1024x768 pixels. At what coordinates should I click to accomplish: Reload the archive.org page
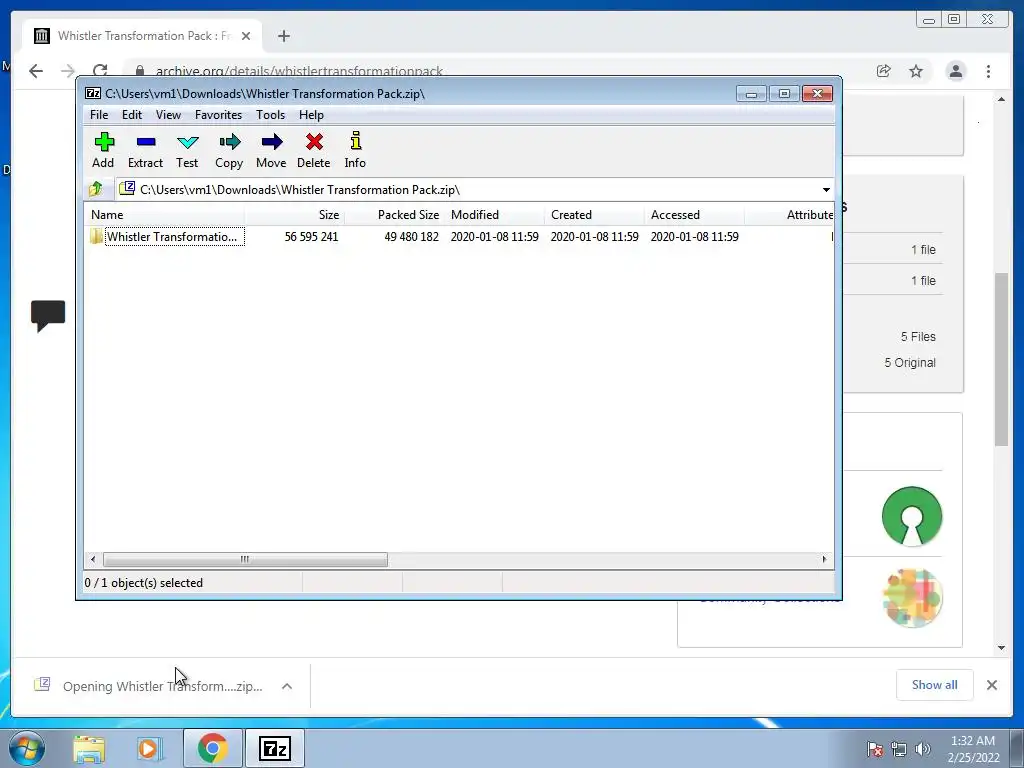[100, 71]
